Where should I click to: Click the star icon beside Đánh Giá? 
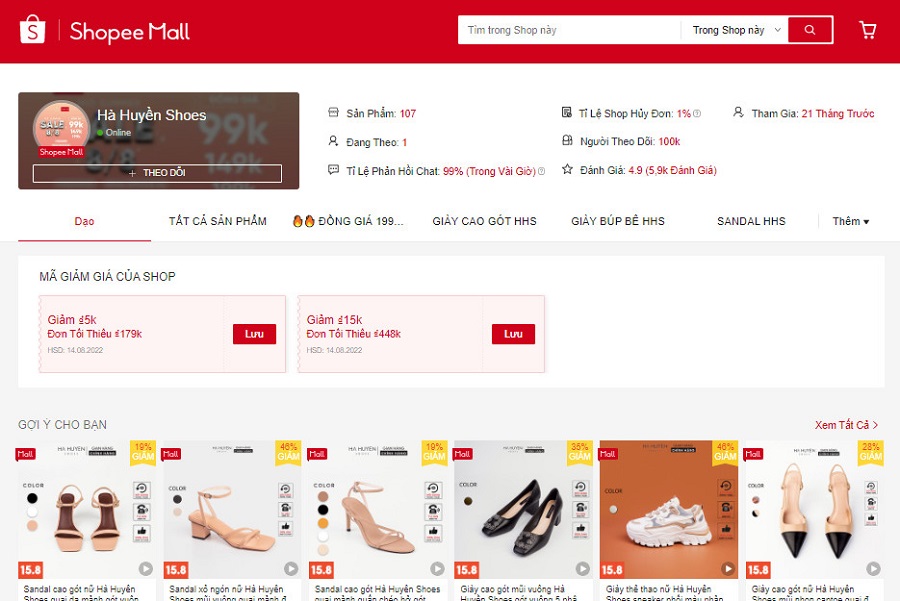[567, 169]
